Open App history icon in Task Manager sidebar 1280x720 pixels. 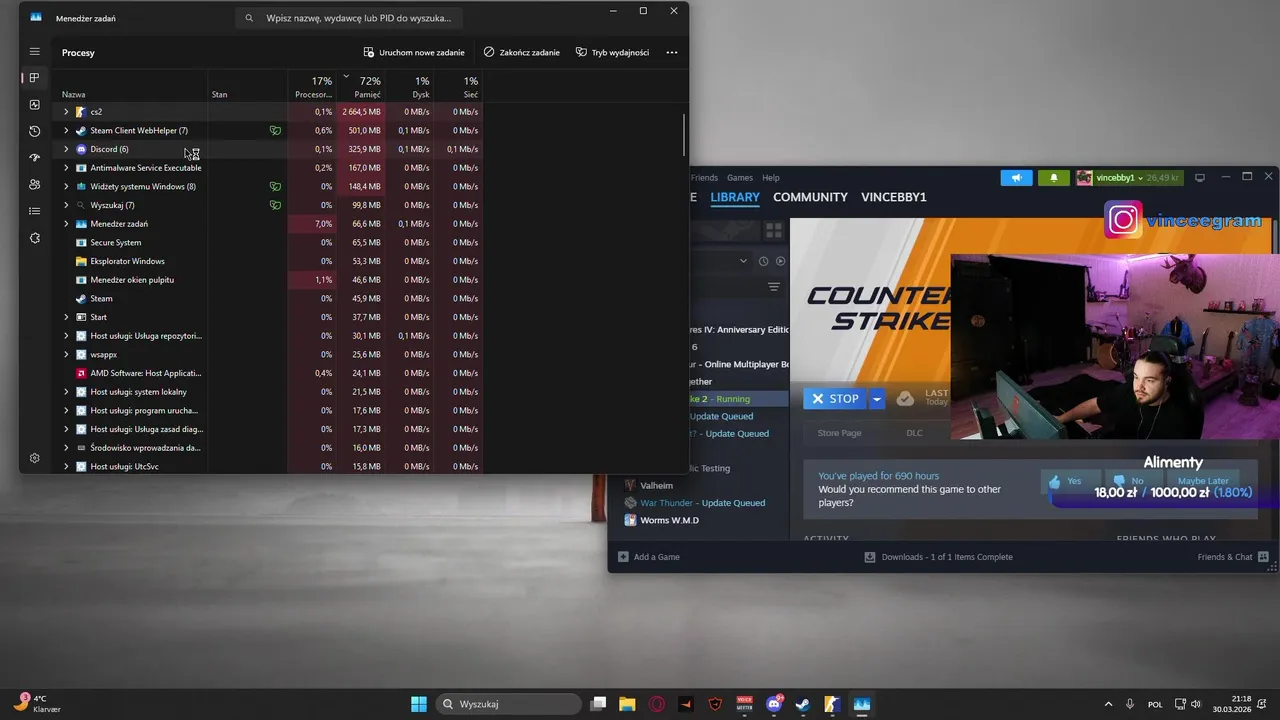tap(34, 131)
